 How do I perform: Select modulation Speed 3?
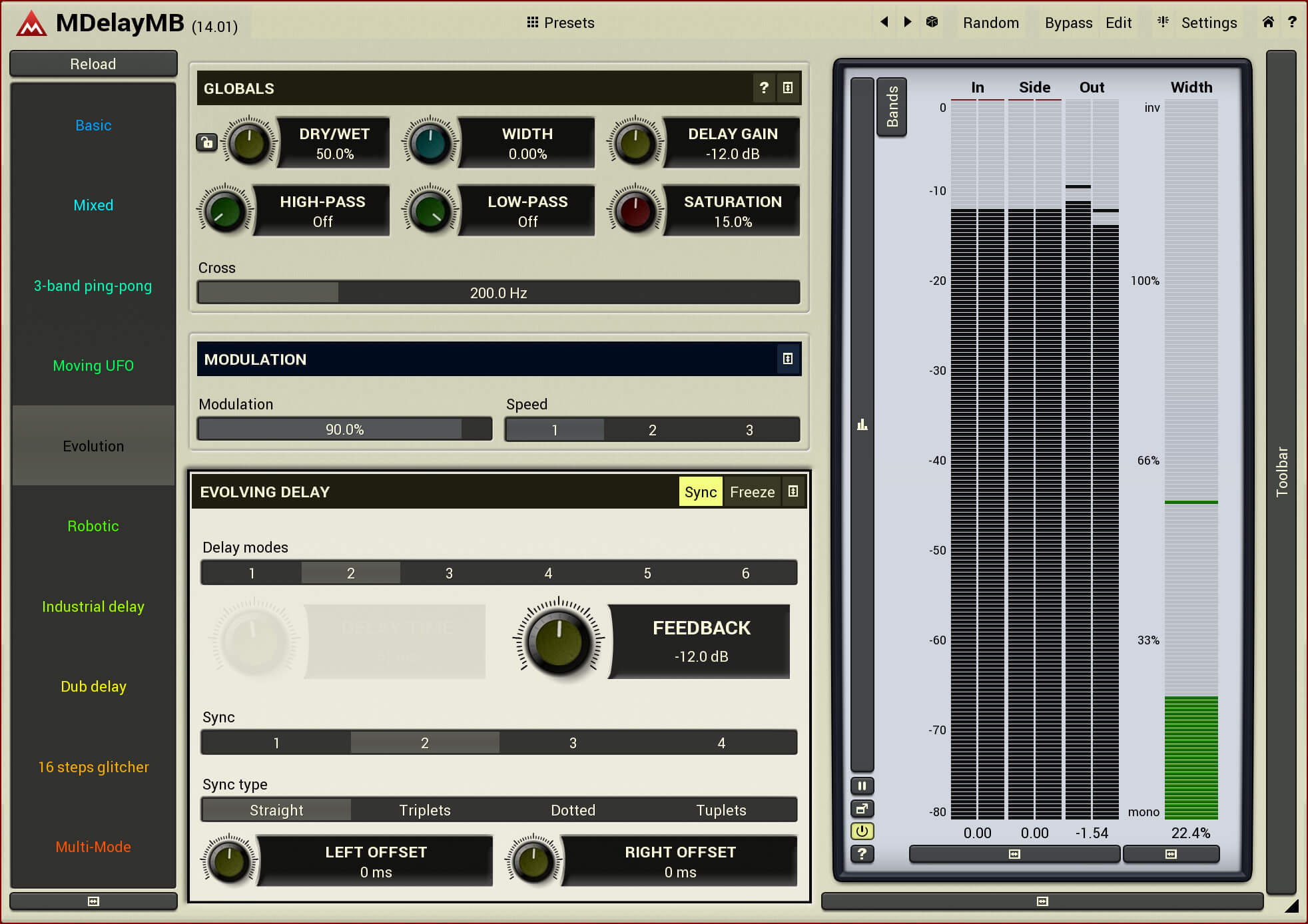(x=749, y=429)
